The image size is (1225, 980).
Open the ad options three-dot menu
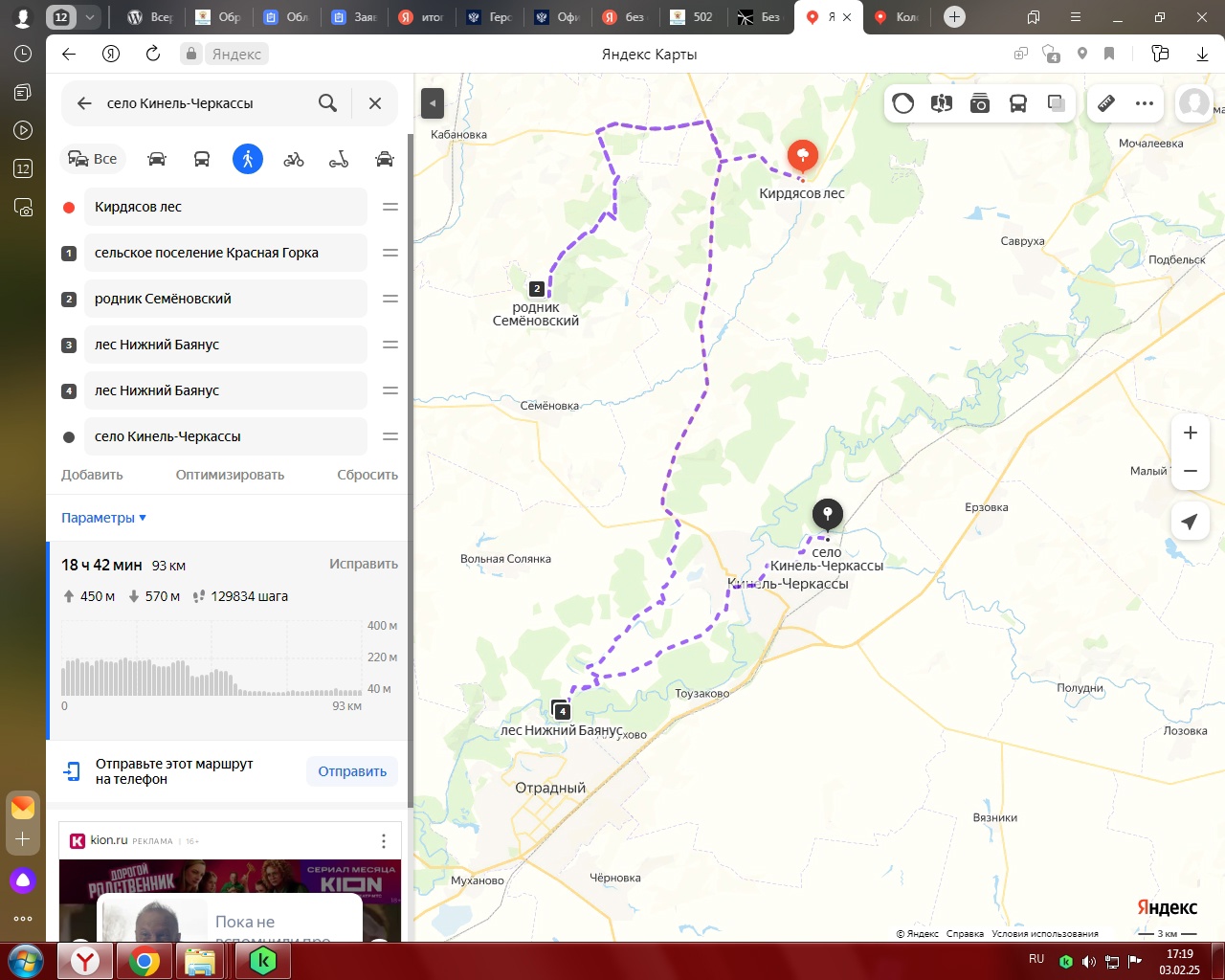[384, 841]
